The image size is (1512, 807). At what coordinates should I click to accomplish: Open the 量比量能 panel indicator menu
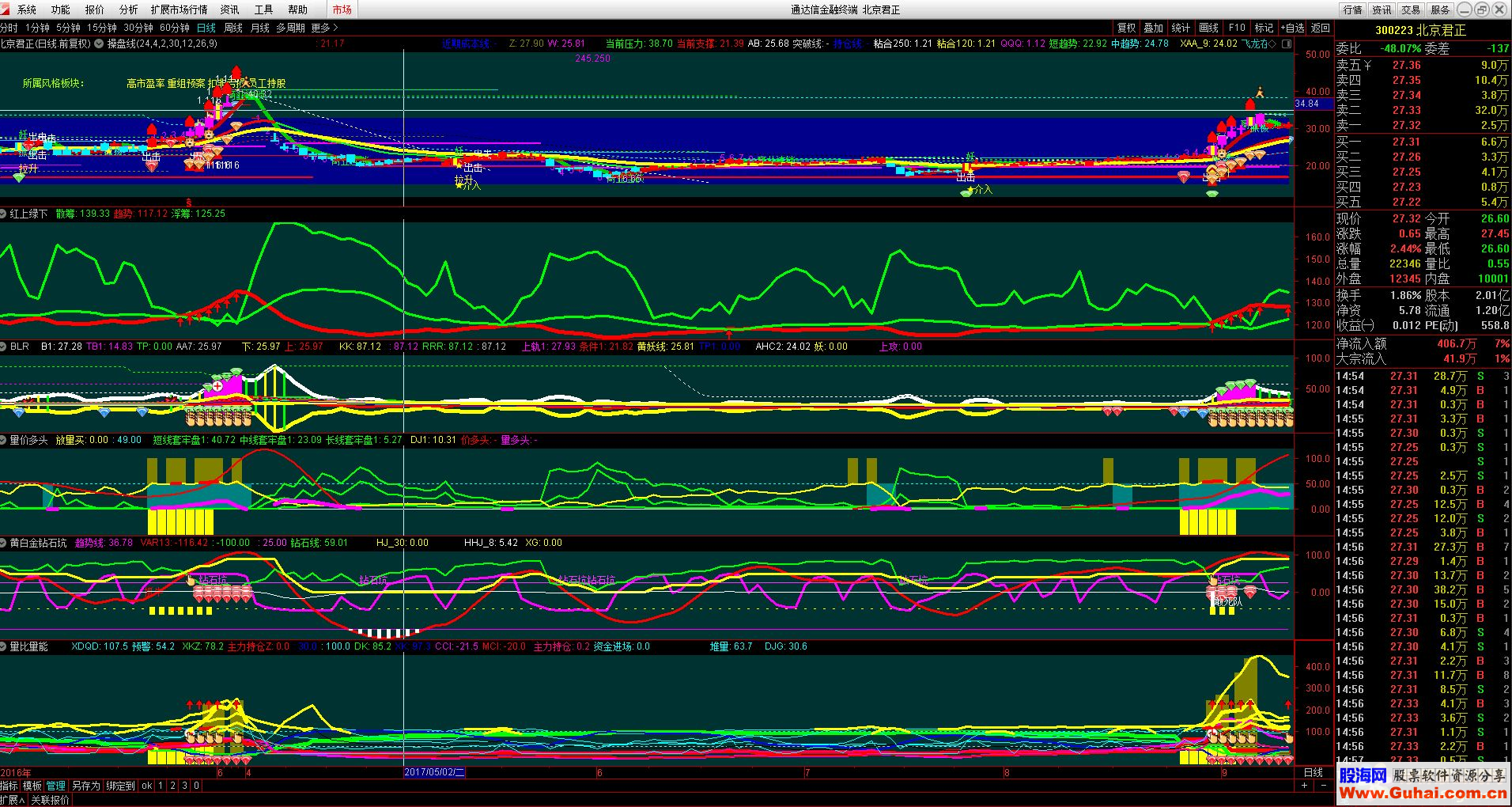click(x=4, y=646)
